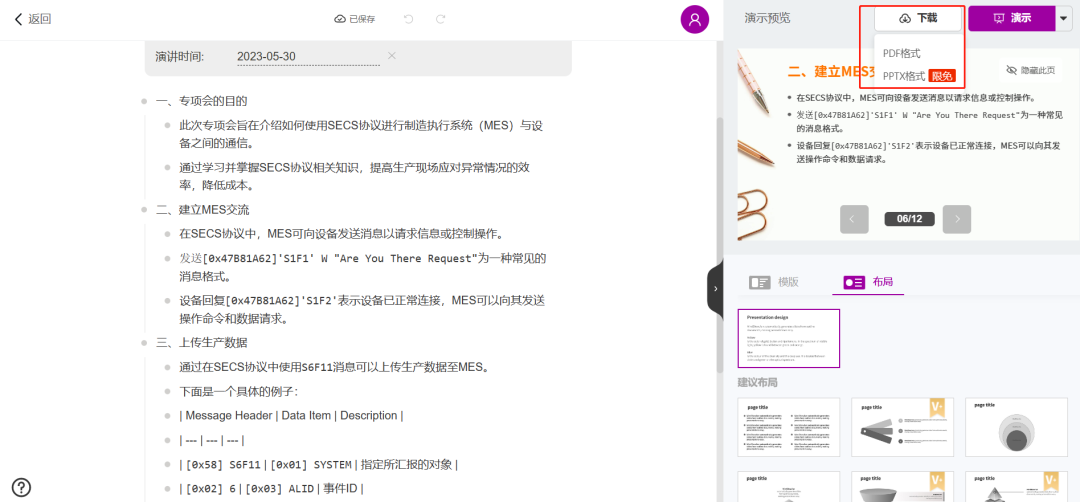The image size is (1080, 502).
Task: Open the 下载 download dropdown
Action: click(917, 18)
